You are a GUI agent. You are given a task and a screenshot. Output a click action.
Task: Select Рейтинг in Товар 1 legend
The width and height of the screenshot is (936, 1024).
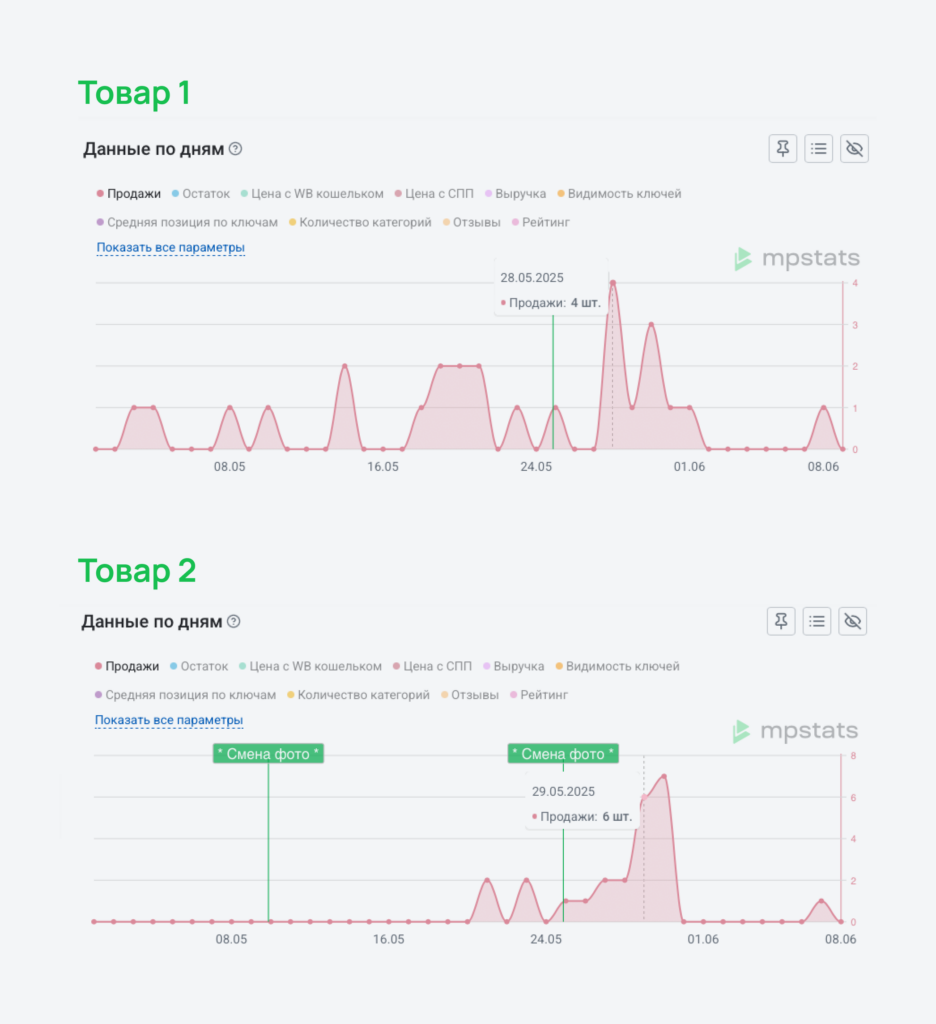coord(542,222)
